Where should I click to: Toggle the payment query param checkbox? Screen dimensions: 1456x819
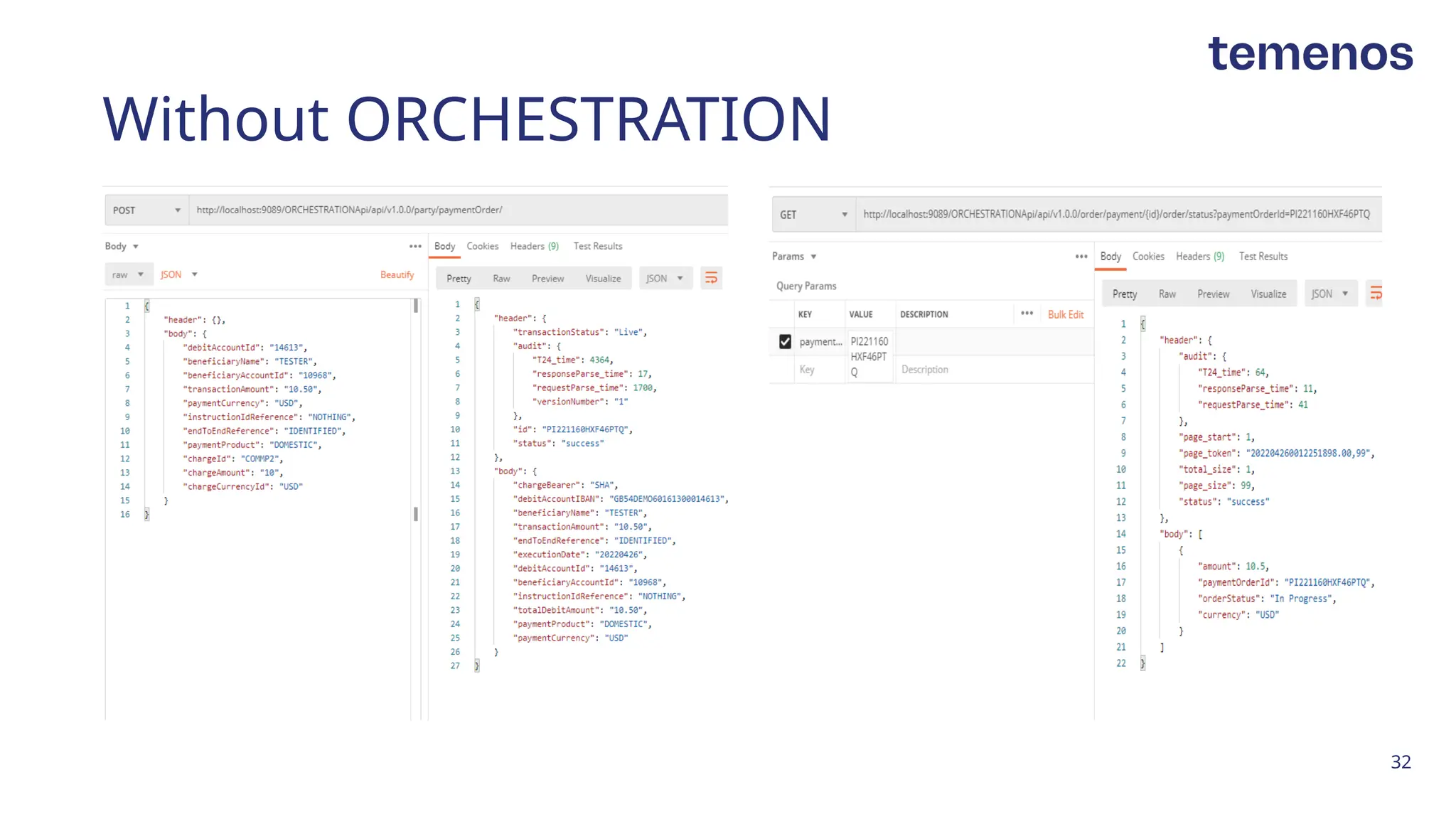785,342
